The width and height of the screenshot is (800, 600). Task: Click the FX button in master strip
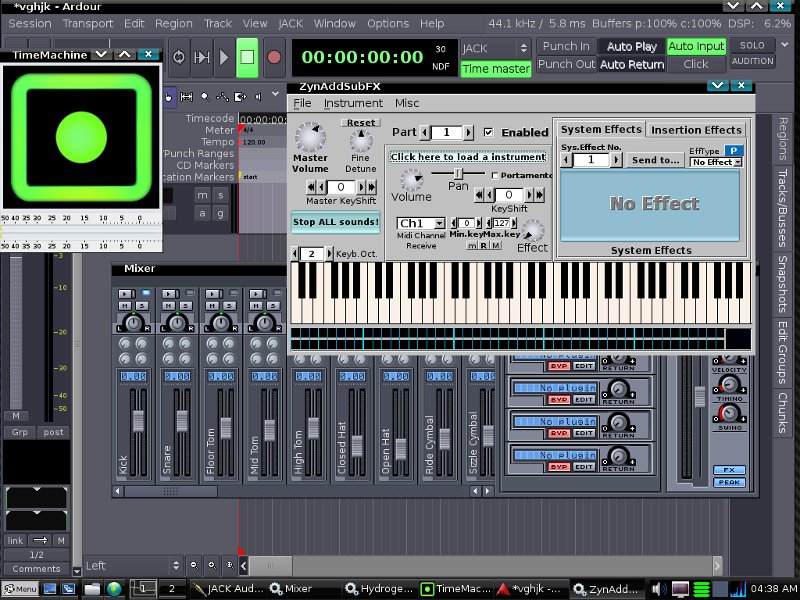pos(729,470)
